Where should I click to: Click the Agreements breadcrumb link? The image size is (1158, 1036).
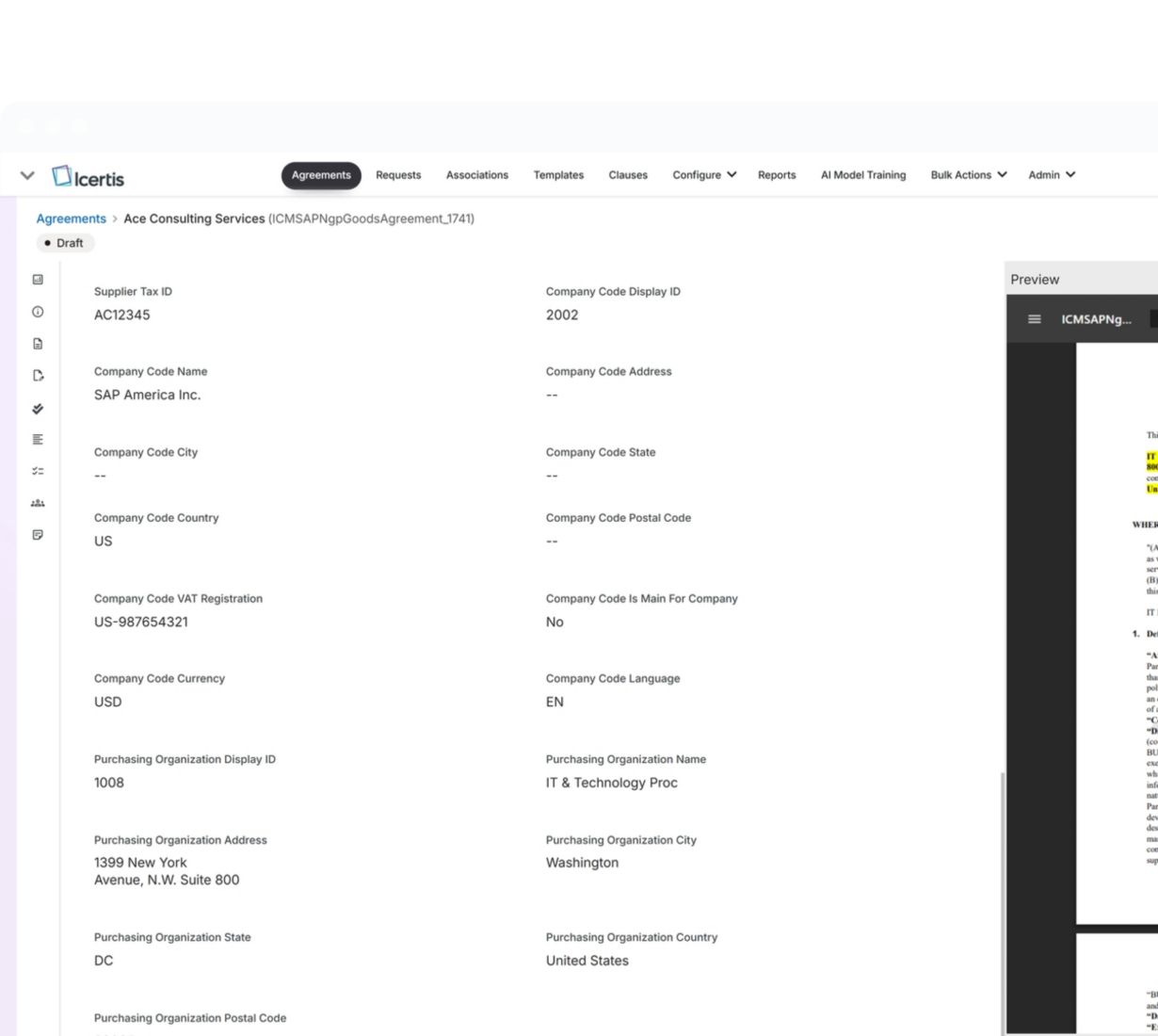coord(71,219)
